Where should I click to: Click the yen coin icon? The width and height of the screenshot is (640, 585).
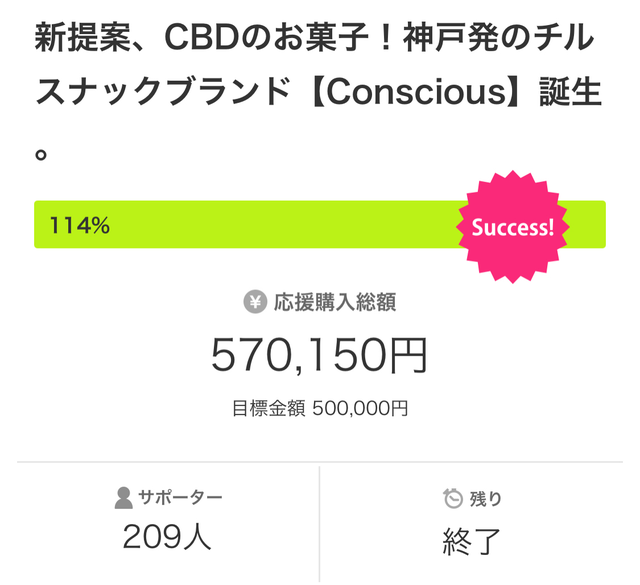point(255,302)
